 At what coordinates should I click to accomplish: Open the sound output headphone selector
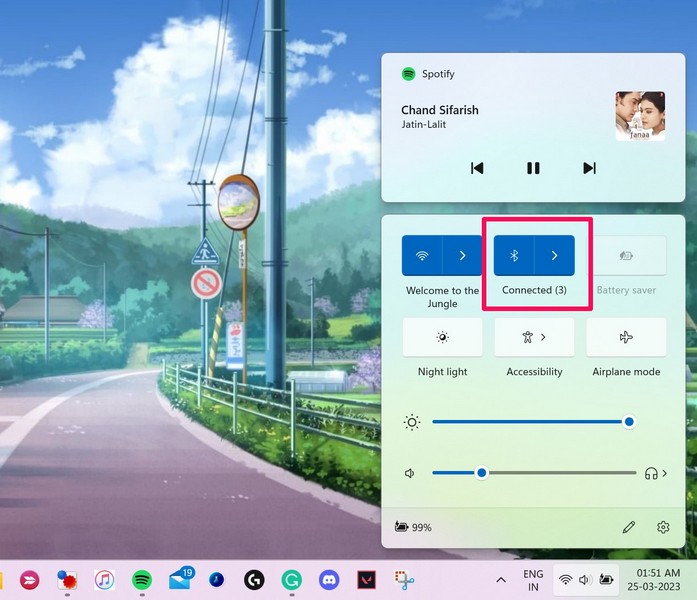[x=656, y=473]
